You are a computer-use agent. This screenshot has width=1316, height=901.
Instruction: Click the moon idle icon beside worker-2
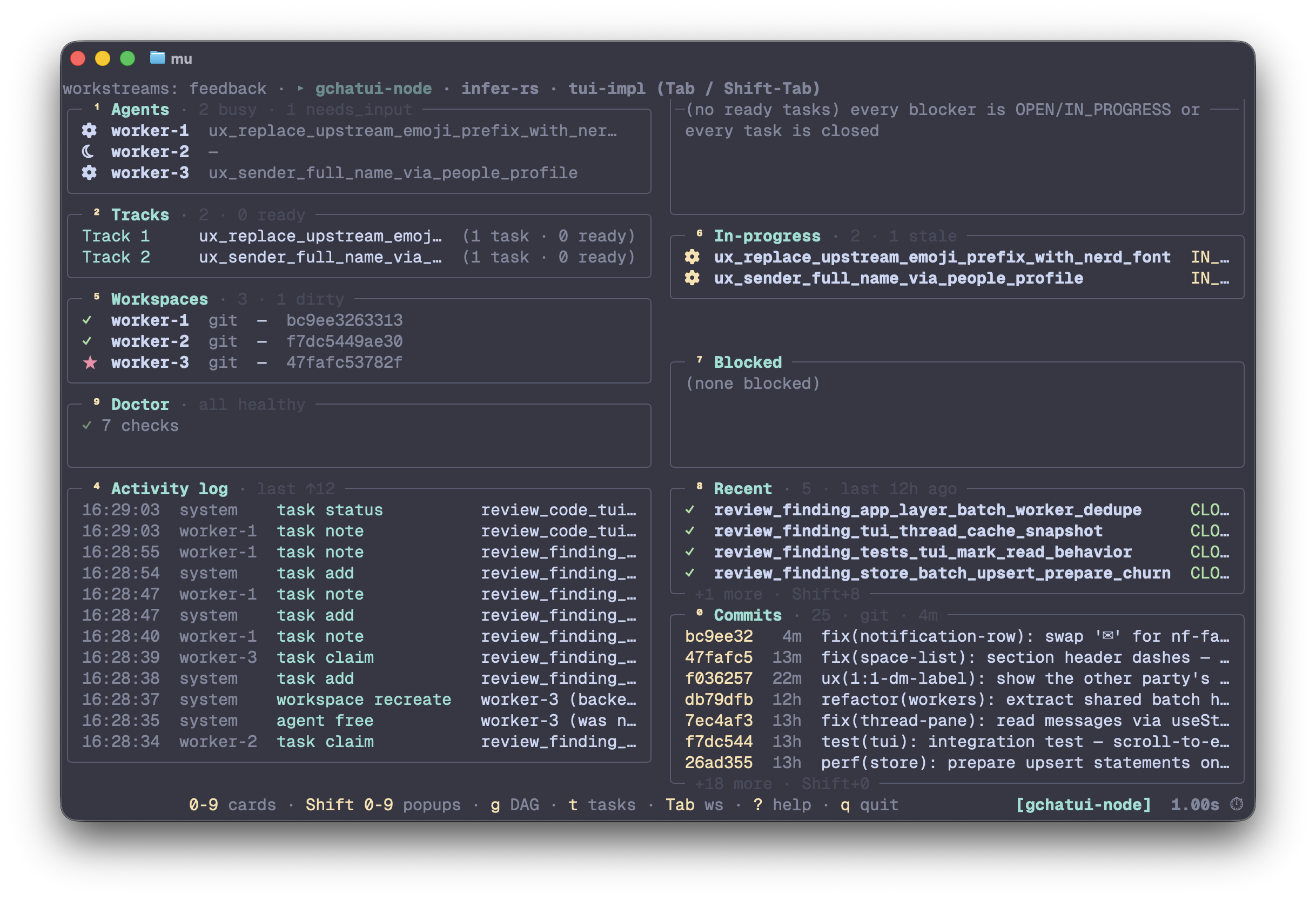88,152
